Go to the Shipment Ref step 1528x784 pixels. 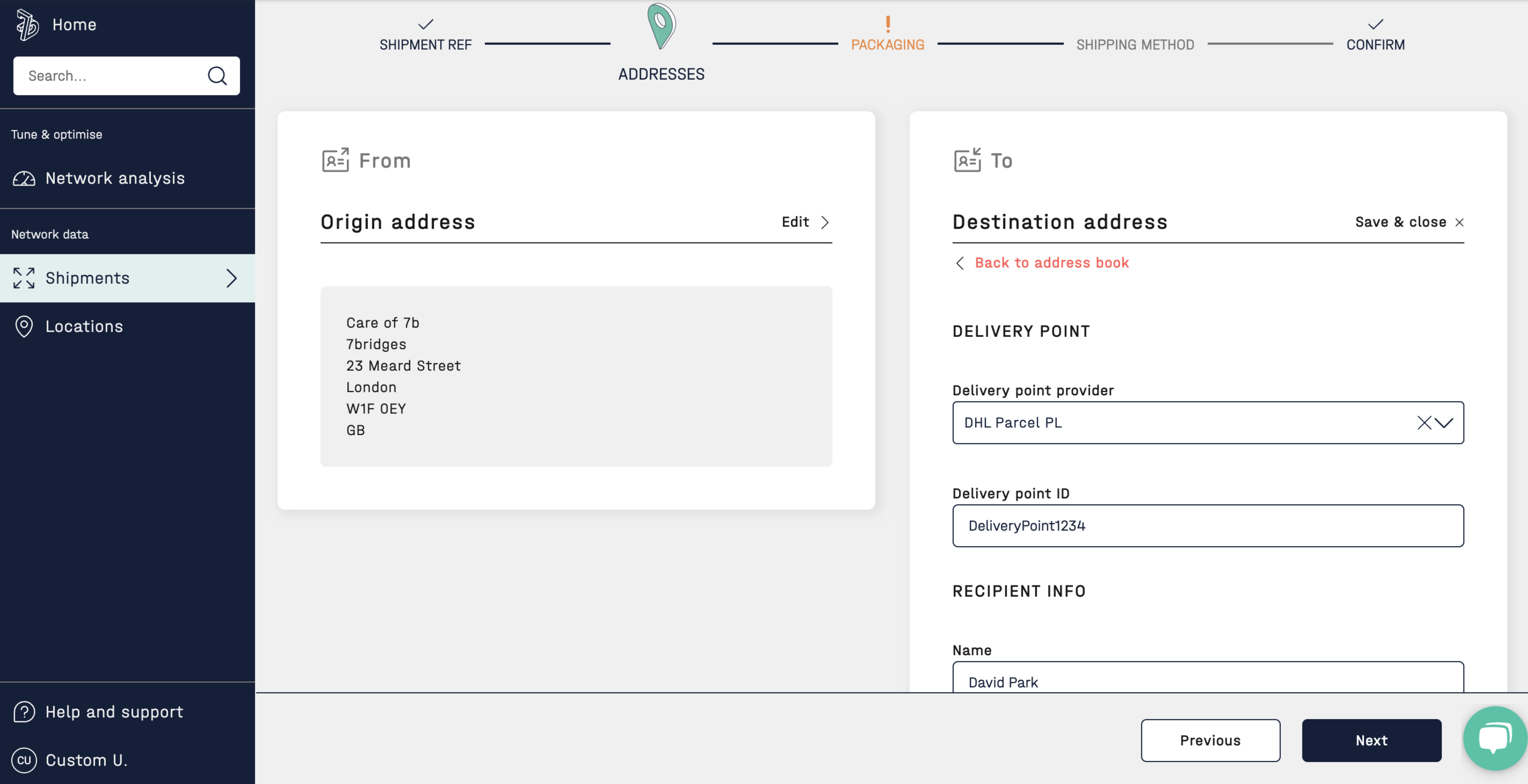(425, 44)
